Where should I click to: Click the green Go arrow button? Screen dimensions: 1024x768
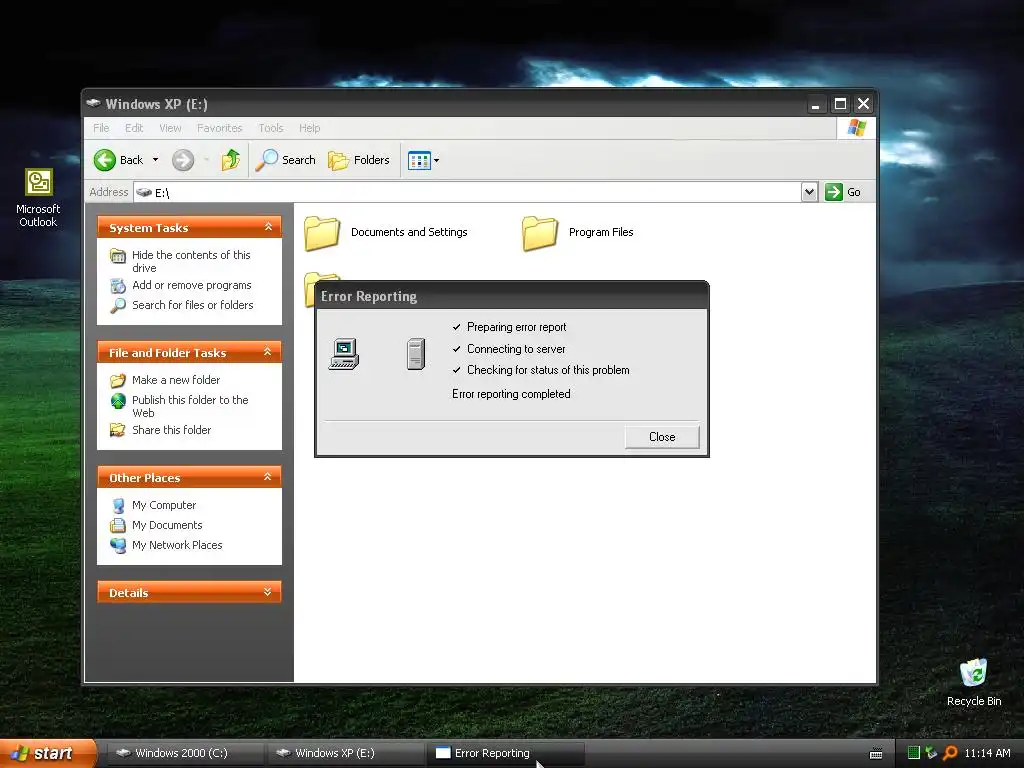(834, 192)
